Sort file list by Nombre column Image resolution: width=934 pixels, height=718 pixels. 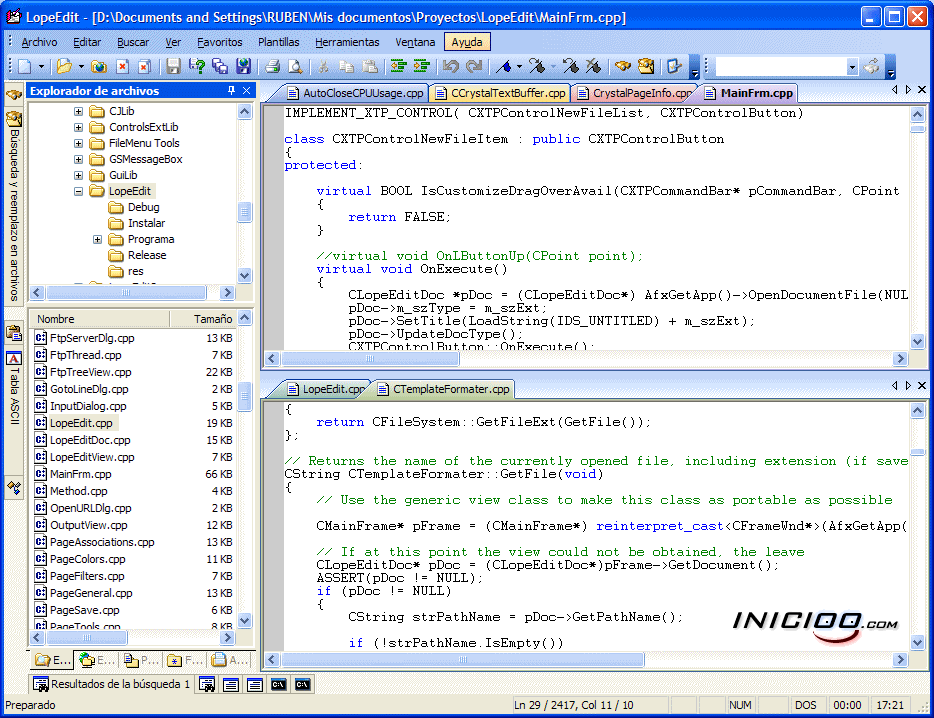[x=100, y=319]
